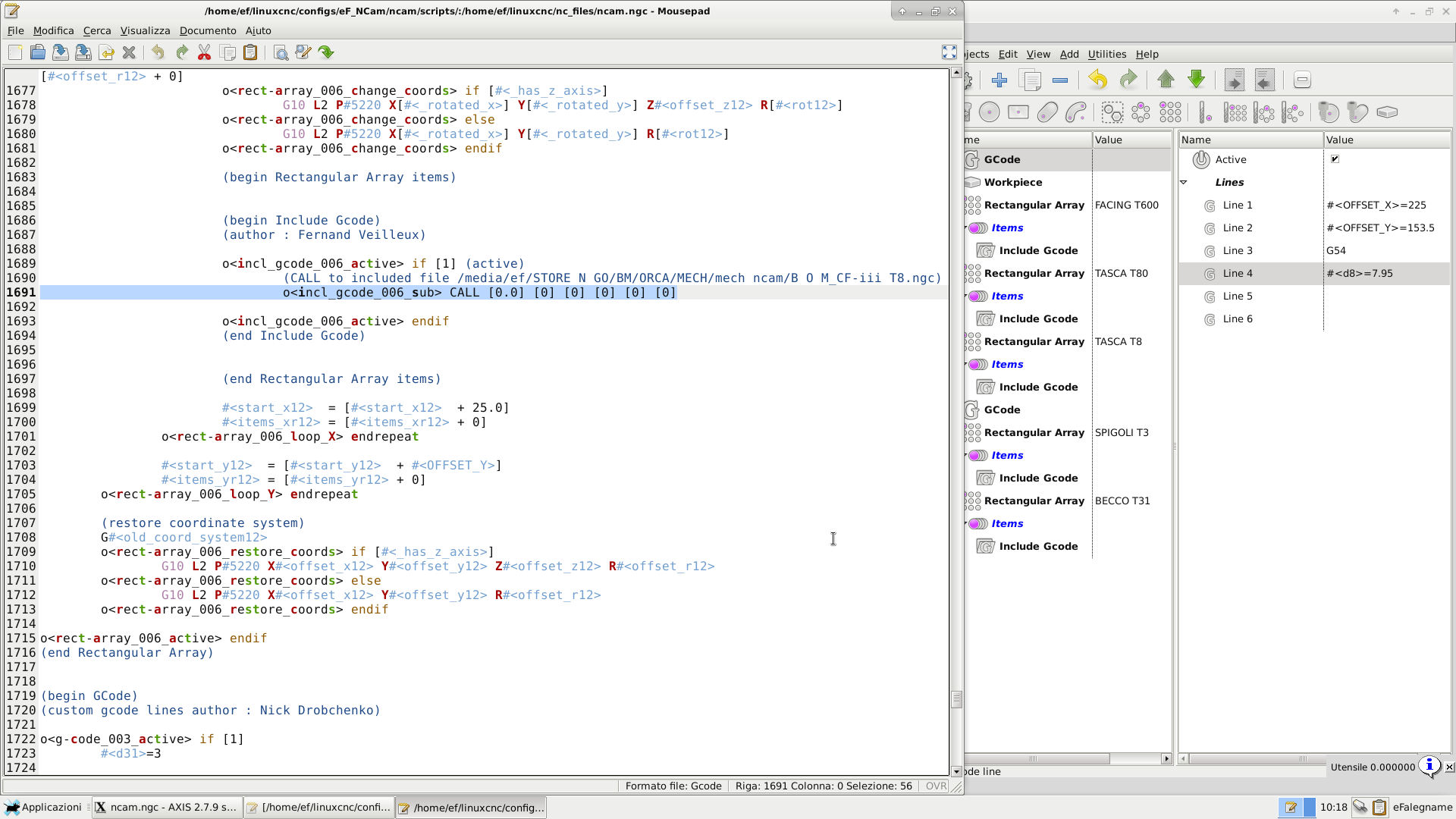Collapse all using NCam minus-box button
This screenshot has height=819, width=1456.
(x=1302, y=80)
